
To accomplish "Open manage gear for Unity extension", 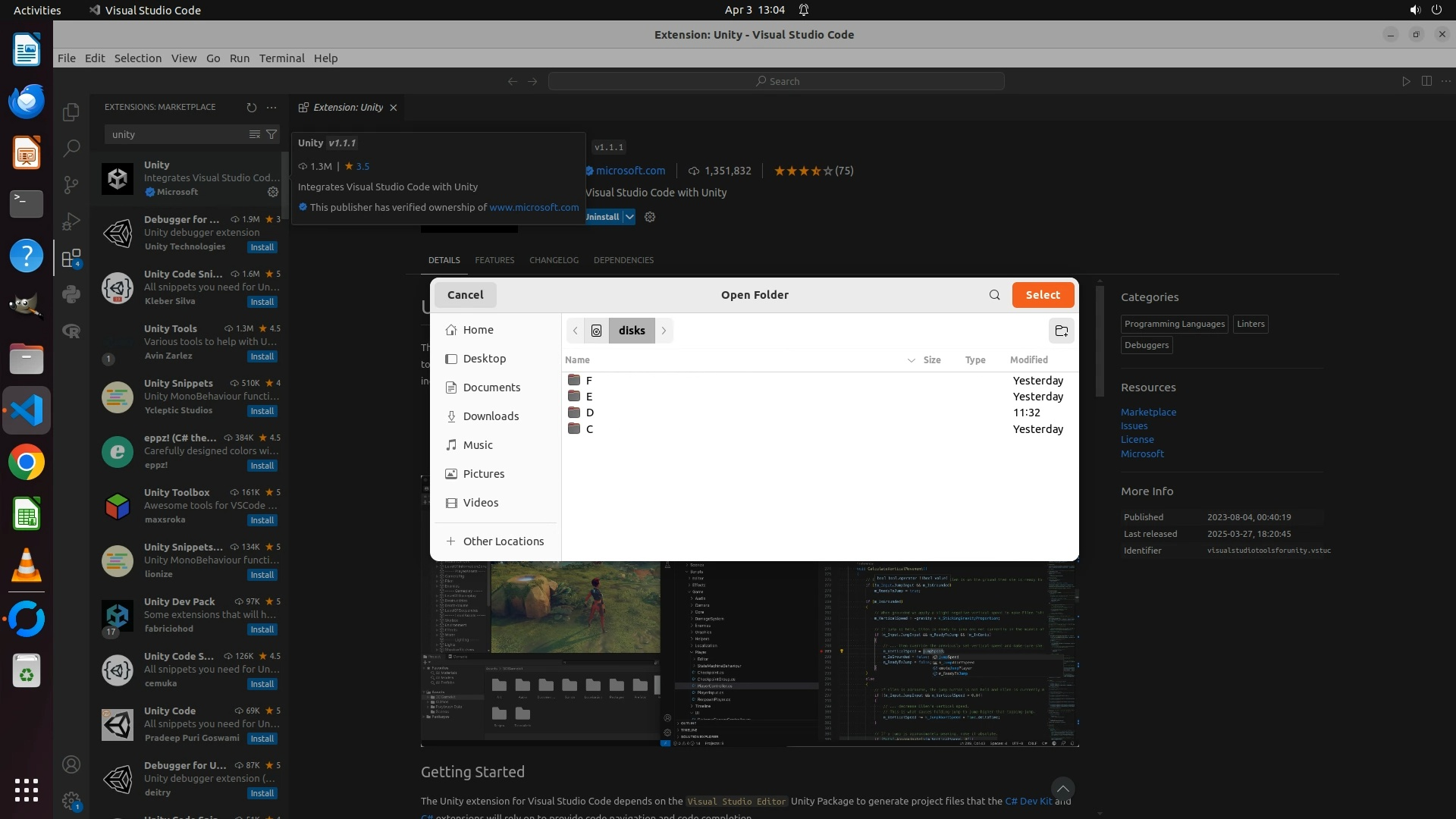I will [273, 192].
